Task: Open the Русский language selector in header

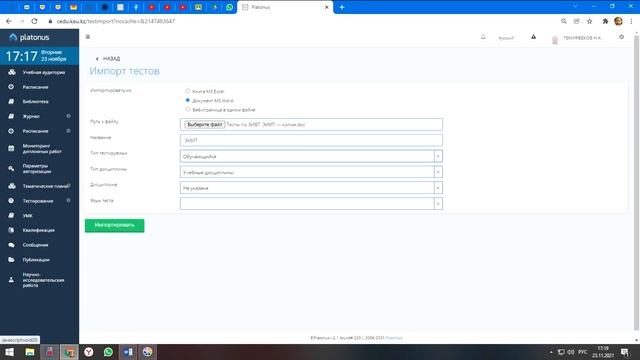Action: click(x=506, y=38)
